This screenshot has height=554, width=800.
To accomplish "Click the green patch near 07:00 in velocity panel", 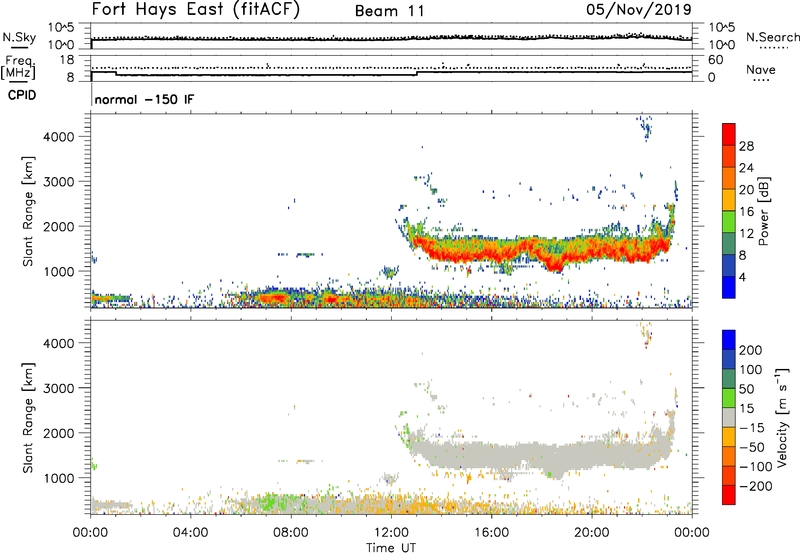I will point(273,502).
